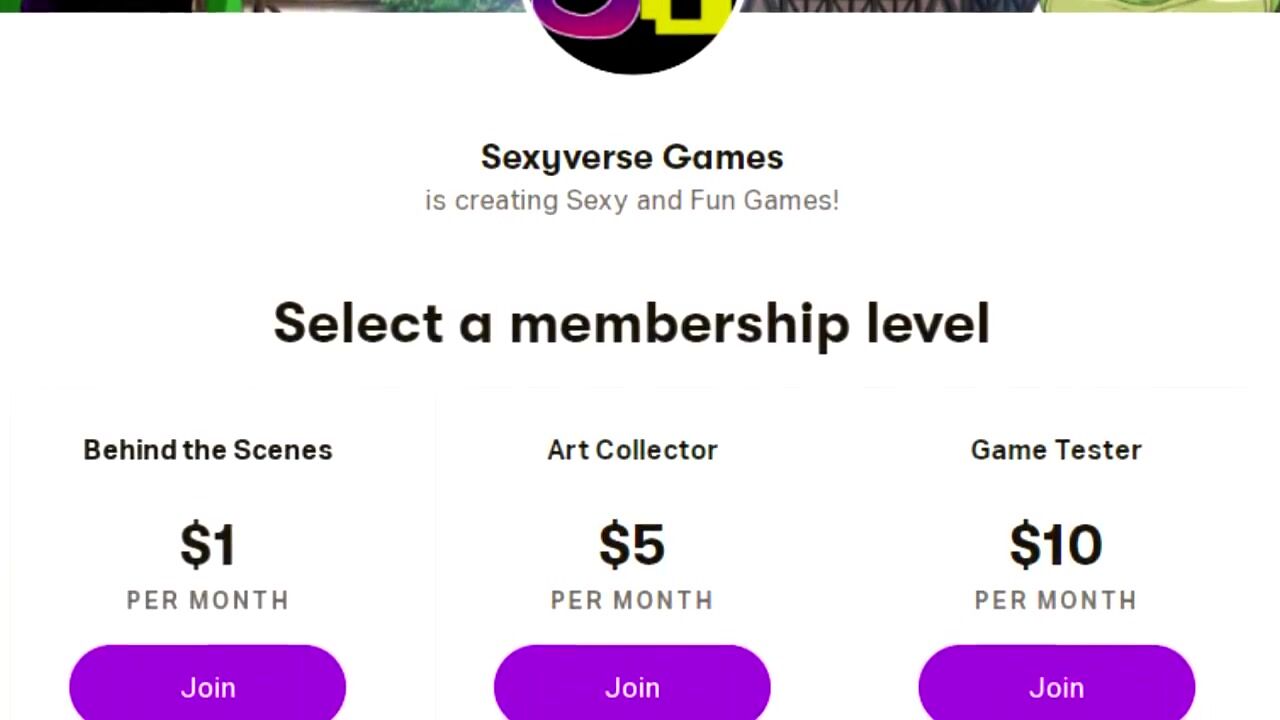The height and width of the screenshot is (720, 1280).
Task: Click PER MONTH label under $5
Action: click(x=632, y=600)
